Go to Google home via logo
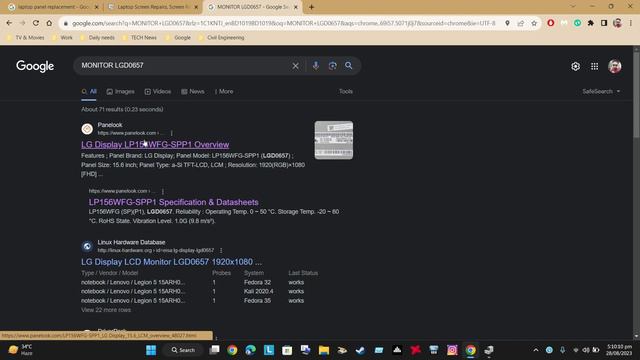This screenshot has height=360, width=640. tap(35, 66)
